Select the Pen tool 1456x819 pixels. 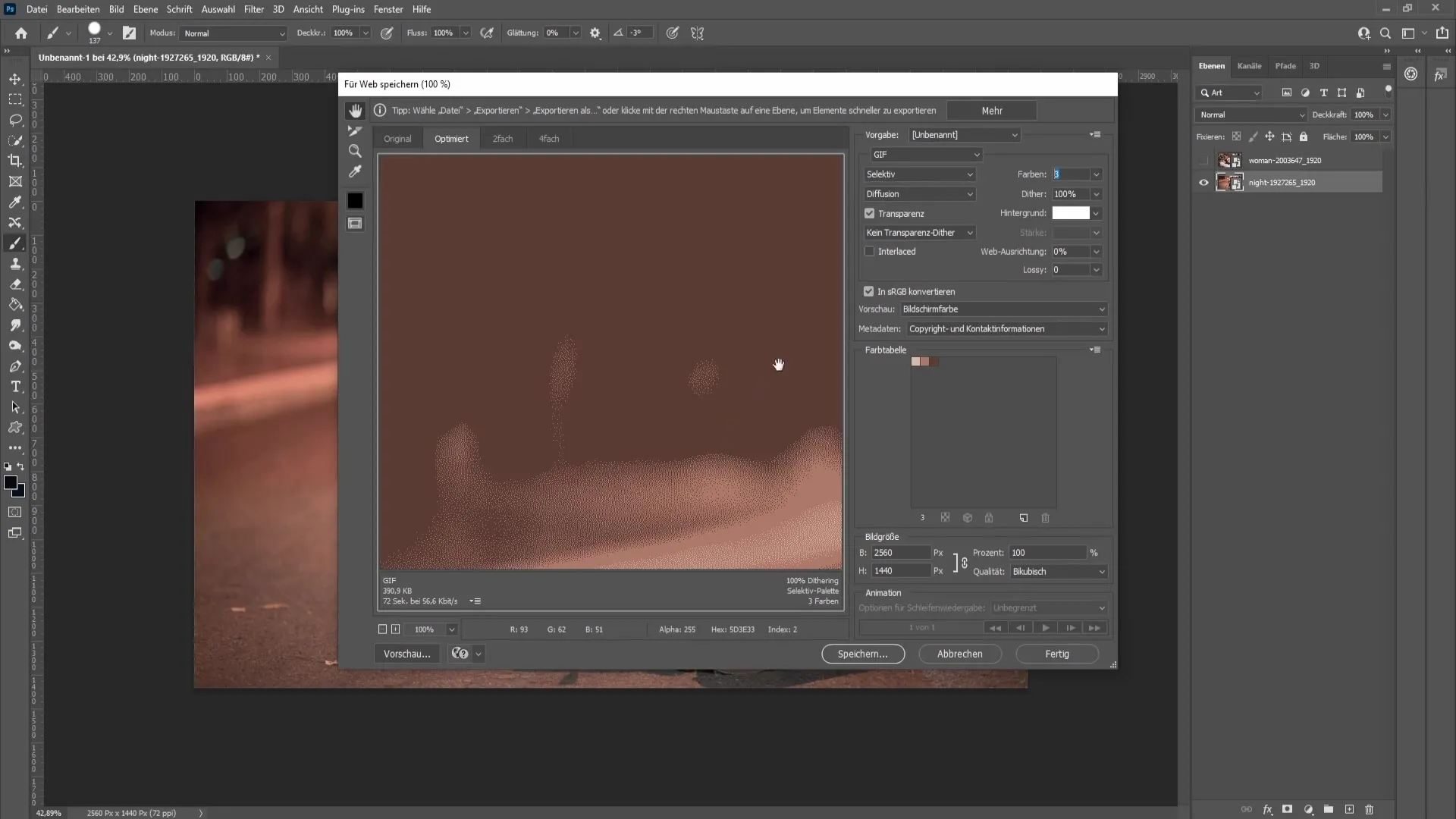click(x=15, y=366)
